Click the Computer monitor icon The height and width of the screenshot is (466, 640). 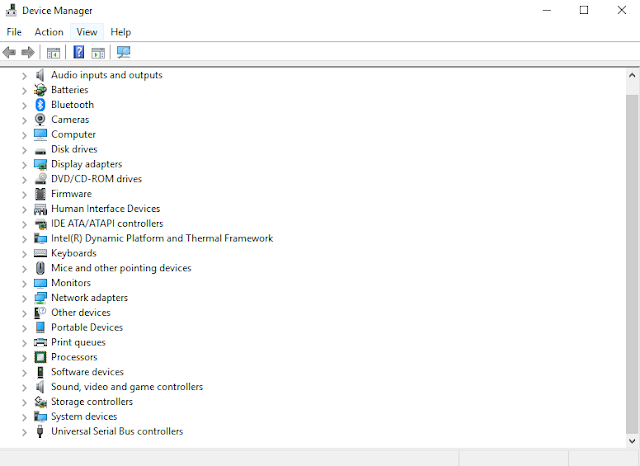point(40,134)
